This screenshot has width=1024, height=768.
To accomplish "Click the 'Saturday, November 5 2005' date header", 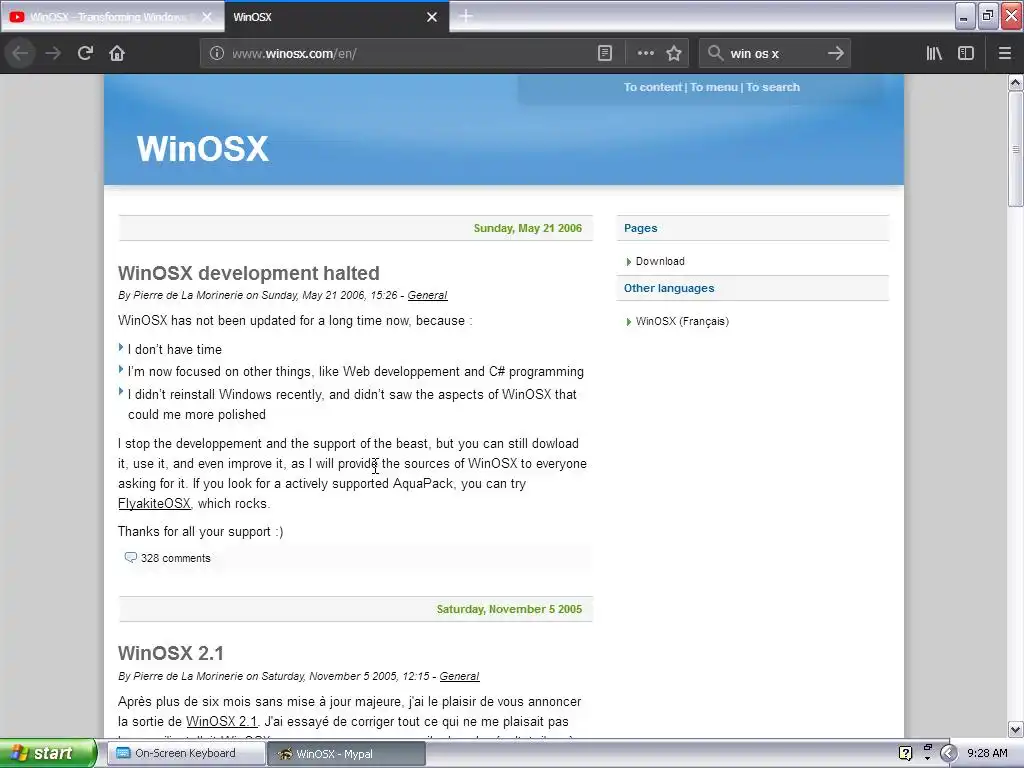I will [x=509, y=609].
